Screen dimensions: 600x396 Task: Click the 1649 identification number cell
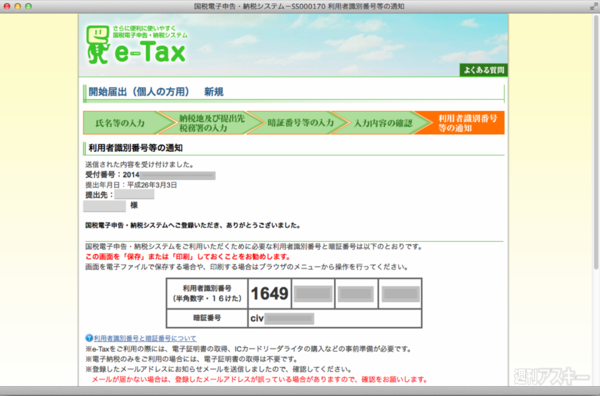(x=270, y=293)
